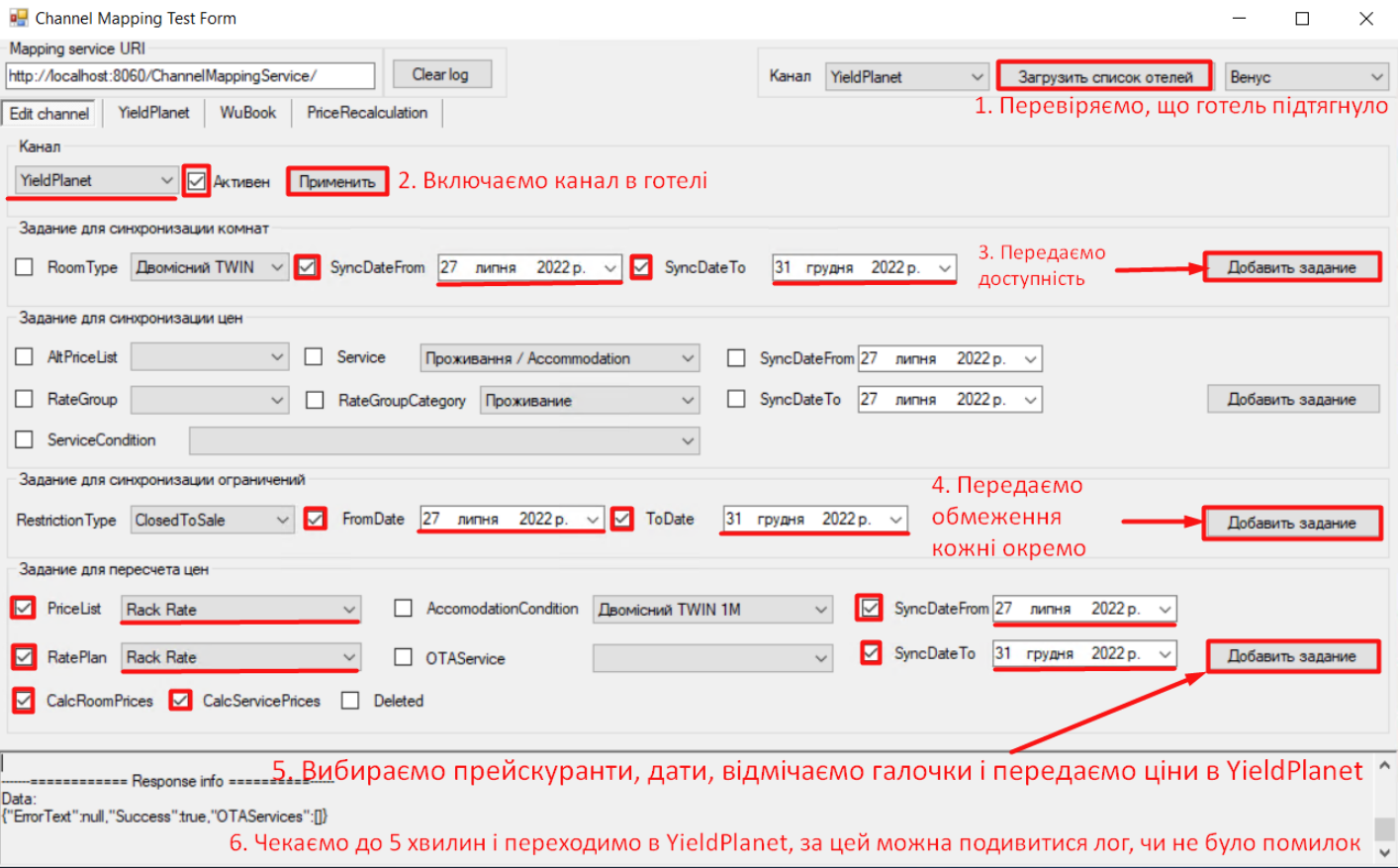Check the Deleted checkbox

tap(350, 701)
